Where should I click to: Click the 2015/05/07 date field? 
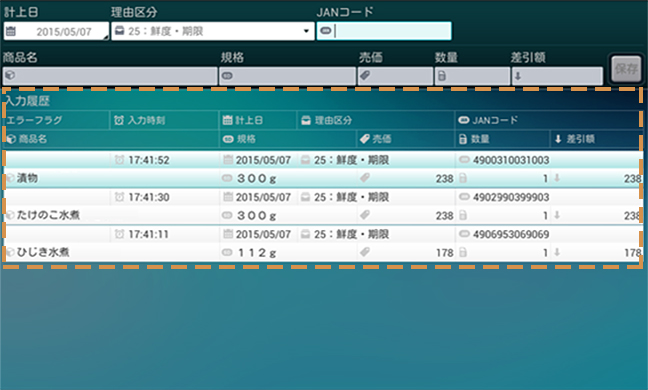click(56, 31)
